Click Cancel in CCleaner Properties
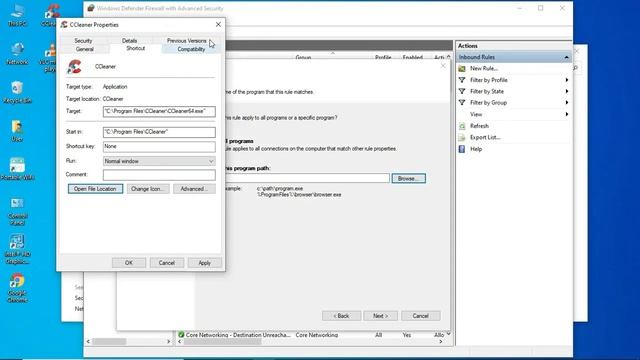This screenshot has height=360, width=640. coord(167,263)
